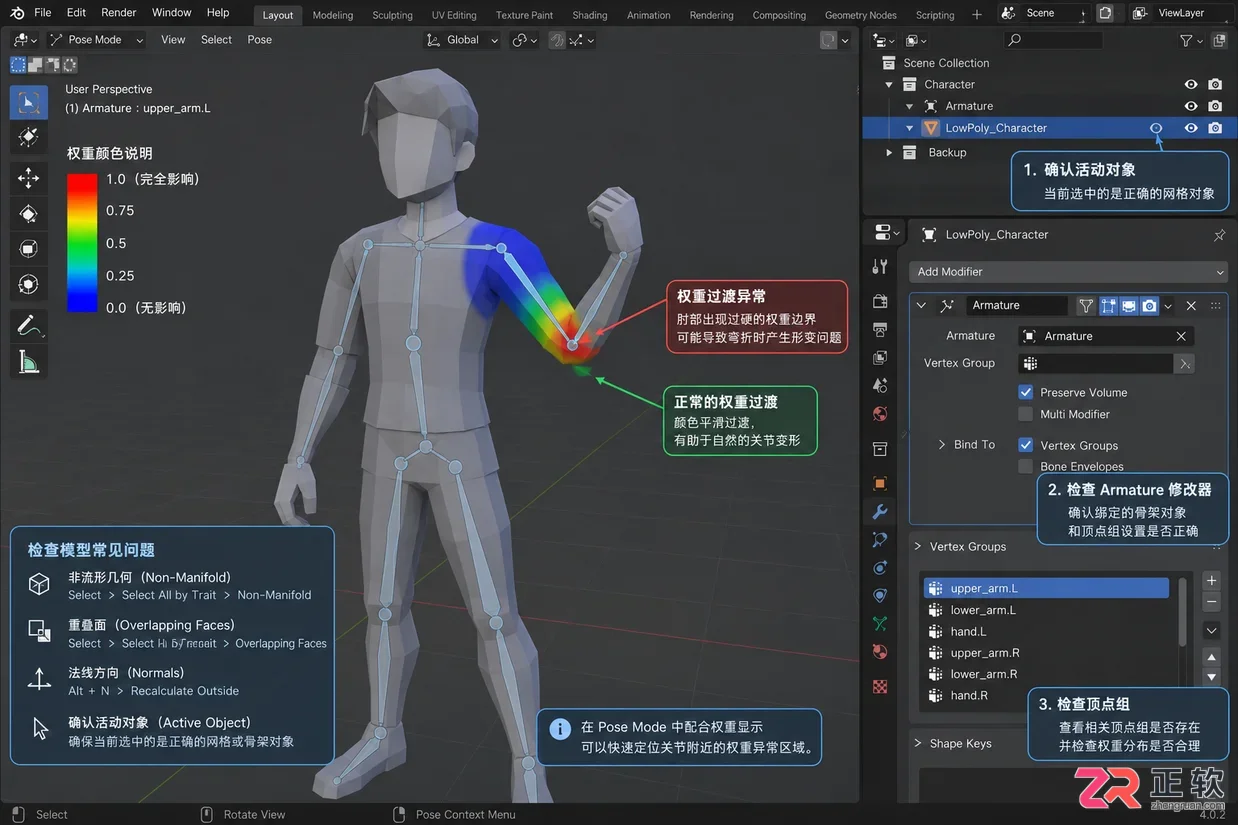Open the Scene properties tab
The image size is (1238, 825).
coord(880,385)
